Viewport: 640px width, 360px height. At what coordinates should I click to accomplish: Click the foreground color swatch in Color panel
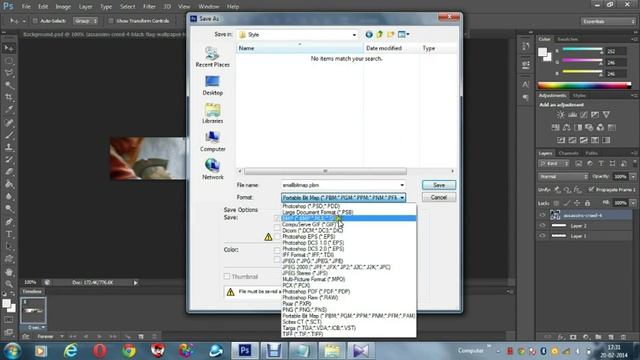542,52
